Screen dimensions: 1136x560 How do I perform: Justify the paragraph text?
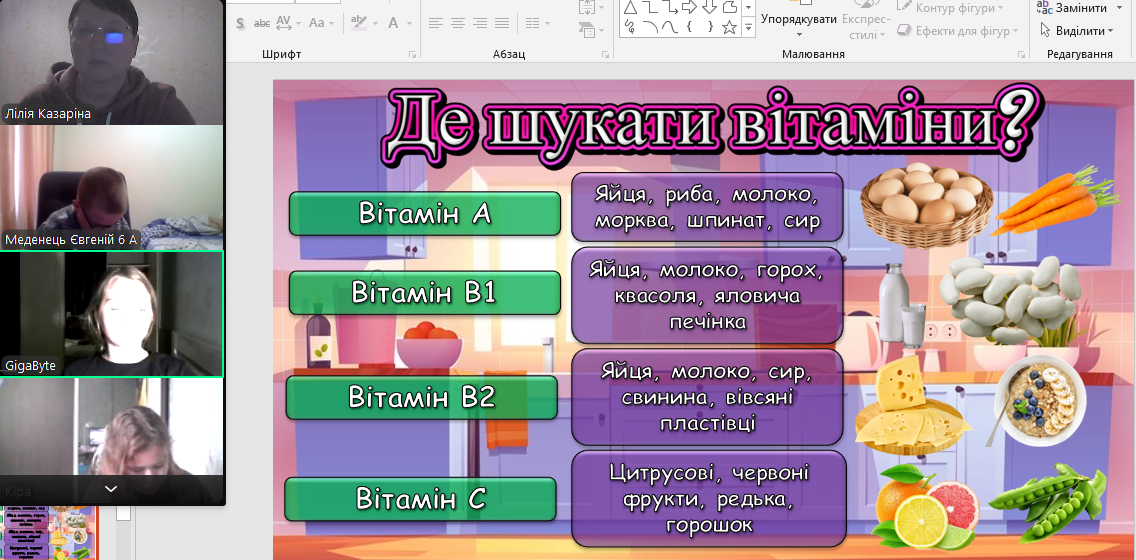coord(502,23)
